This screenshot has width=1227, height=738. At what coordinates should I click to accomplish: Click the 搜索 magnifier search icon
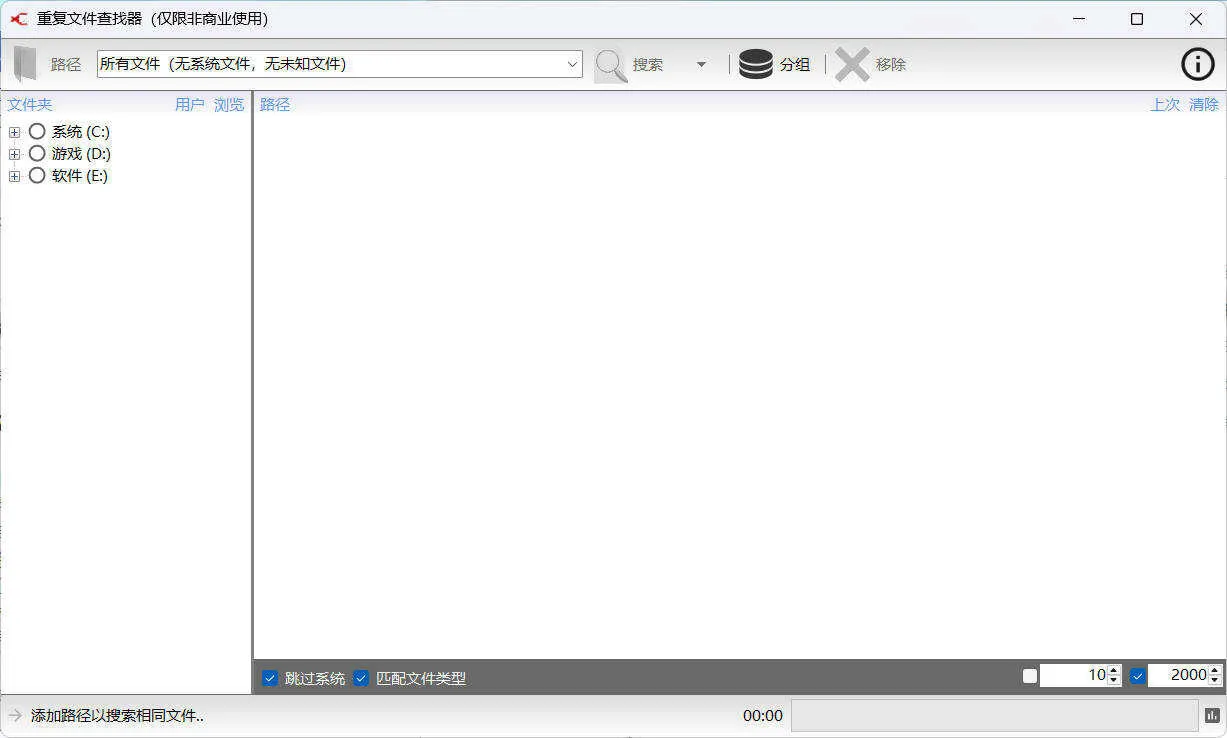click(610, 63)
